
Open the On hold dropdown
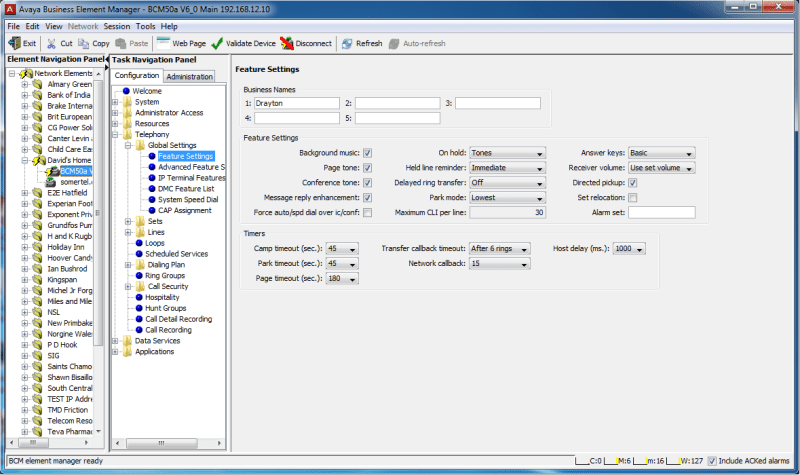pyautogui.click(x=508, y=153)
